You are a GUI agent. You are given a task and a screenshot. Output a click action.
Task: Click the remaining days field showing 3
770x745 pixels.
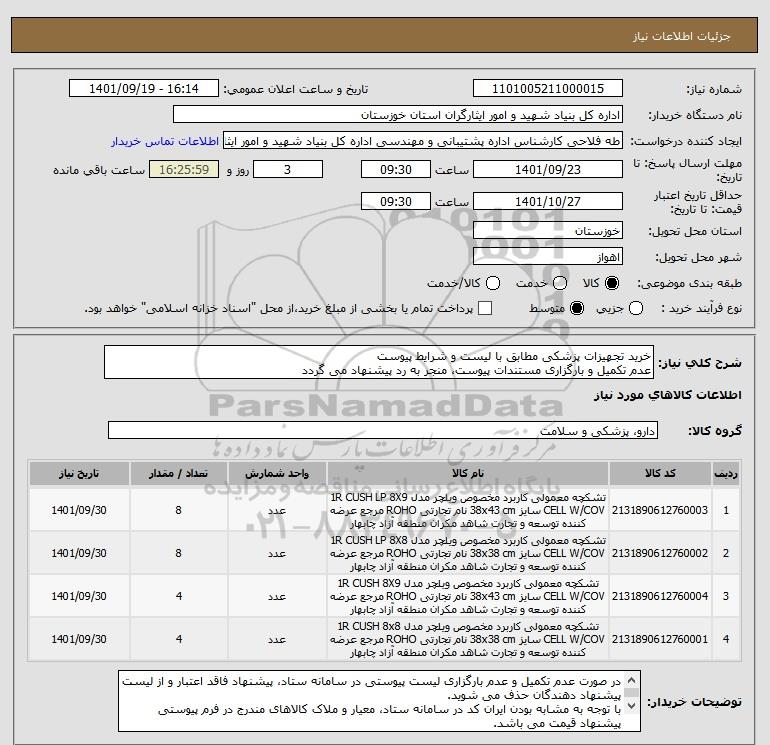tap(287, 169)
